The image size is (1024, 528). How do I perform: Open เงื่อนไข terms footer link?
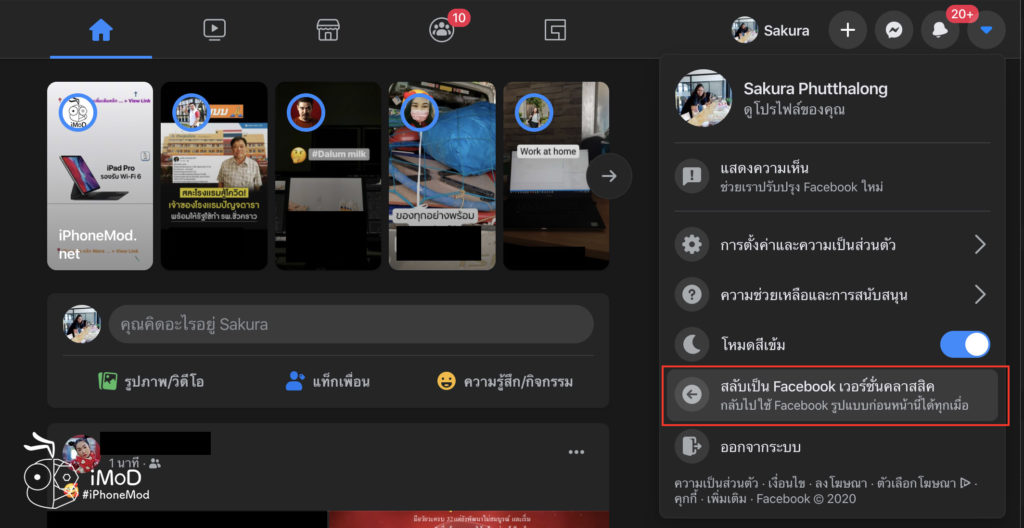(x=786, y=484)
